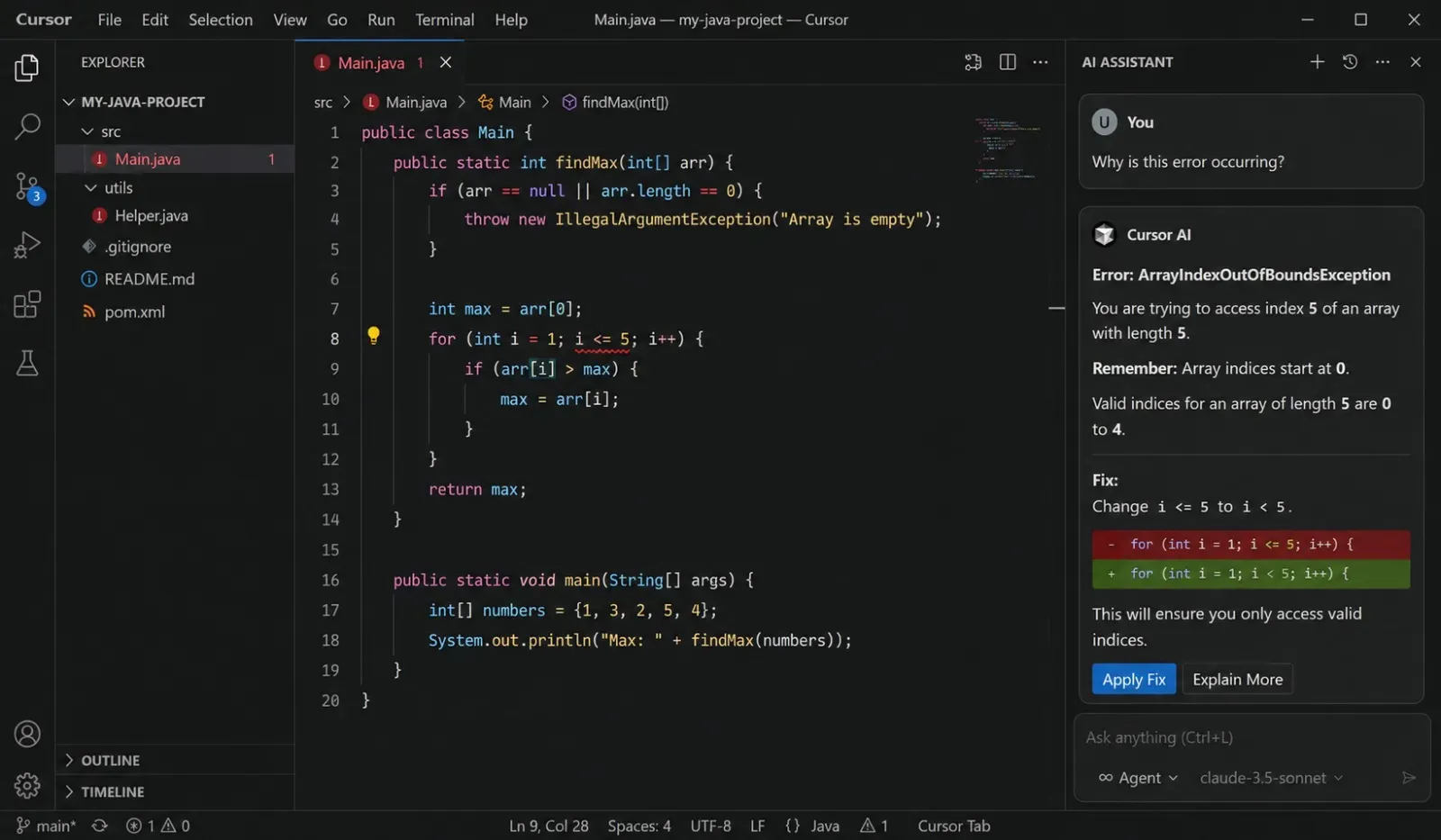Viewport: 1441px width, 840px height.
Task: Click the green added diff line in AI fix
Action: click(1251, 574)
